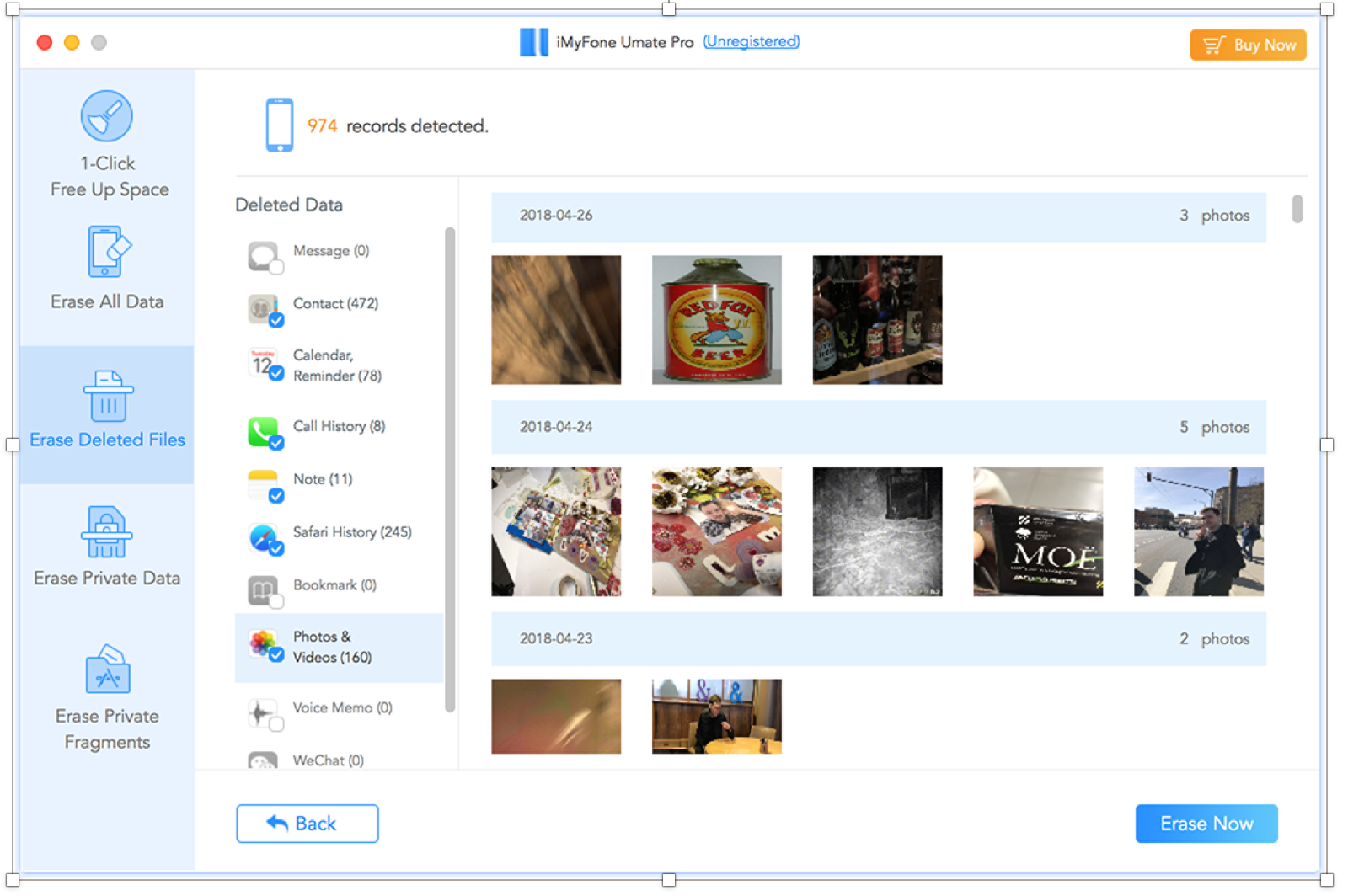Image resolution: width=1348 pixels, height=896 pixels.
Task: Uncheck the Contact (472) checkbox
Action: tap(276, 320)
